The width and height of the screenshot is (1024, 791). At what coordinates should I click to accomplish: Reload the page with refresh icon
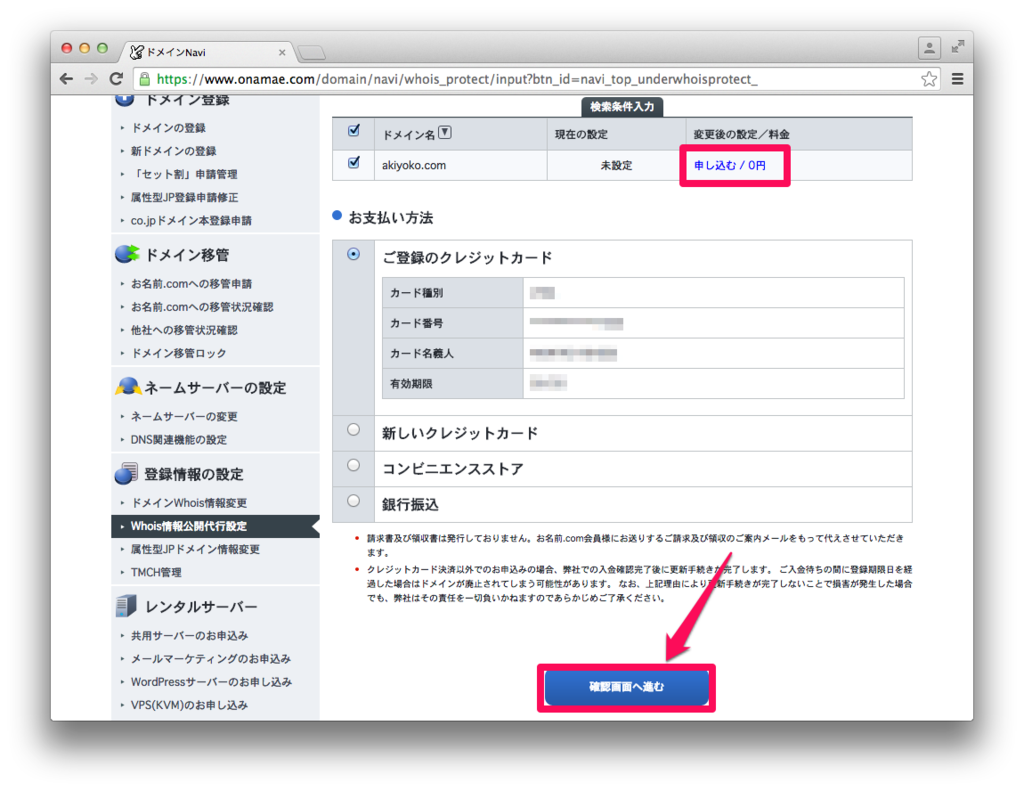pyautogui.click(x=116, y=79)
